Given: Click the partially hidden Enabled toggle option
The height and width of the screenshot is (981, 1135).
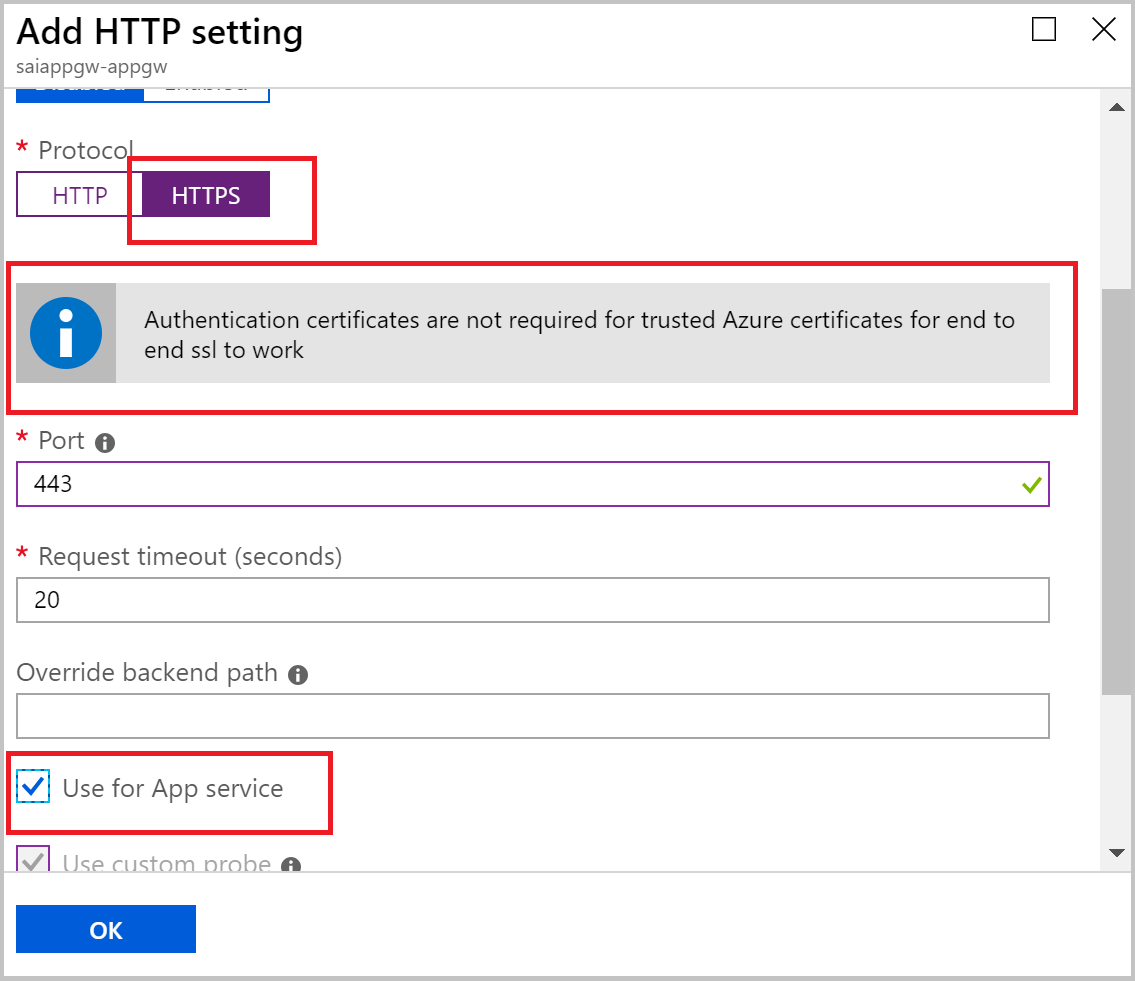Looking at the screenshot, I should tap(206, 93).
